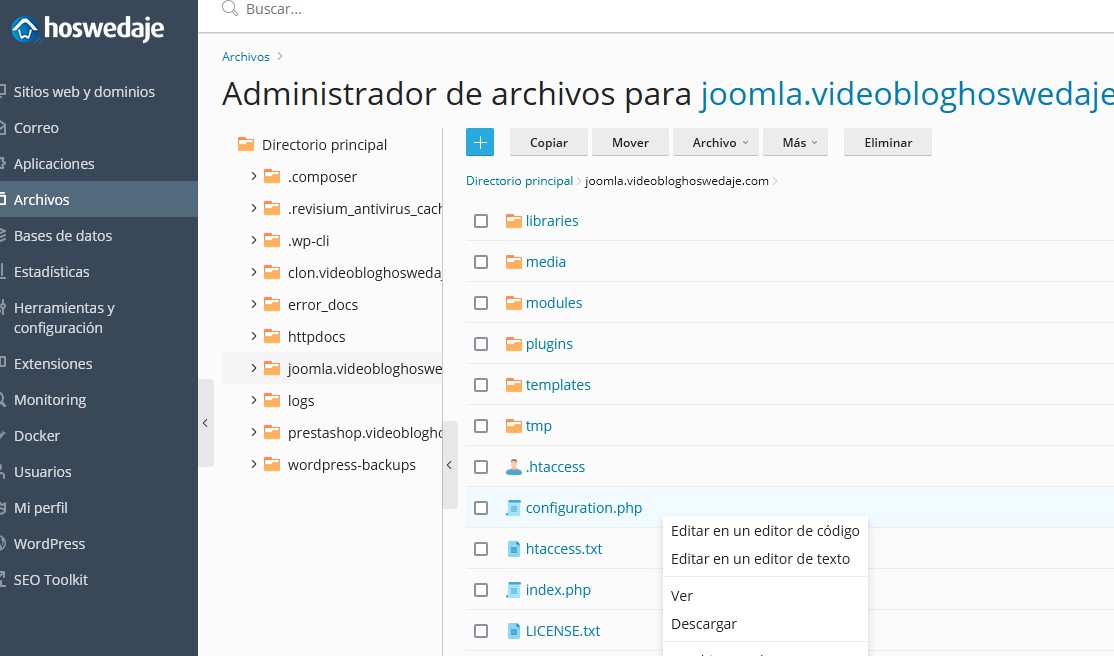Tick the tmp folder checkbox

(x=481, y=426)
